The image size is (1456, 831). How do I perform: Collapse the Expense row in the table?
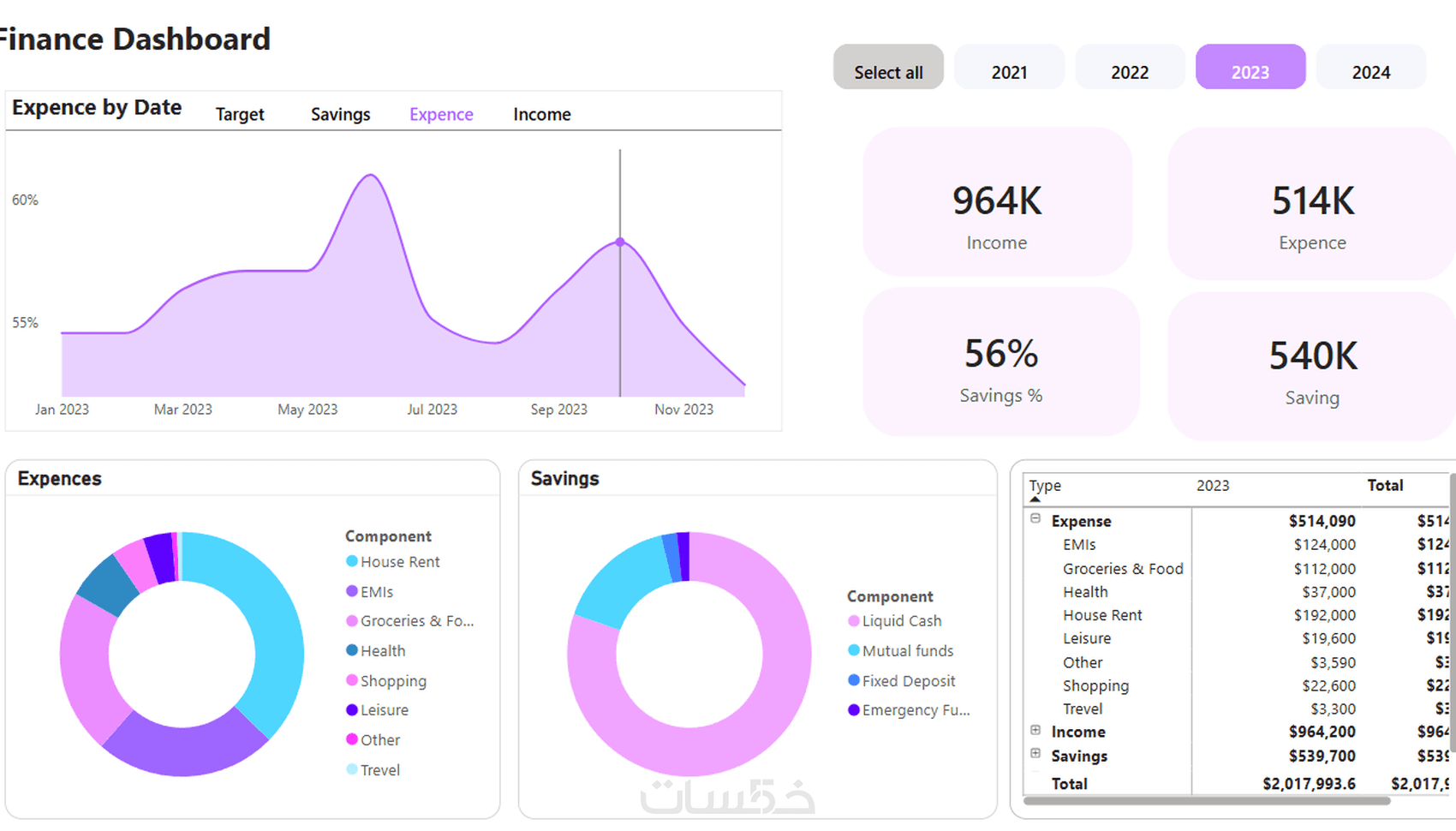(x=1035, y=518)
